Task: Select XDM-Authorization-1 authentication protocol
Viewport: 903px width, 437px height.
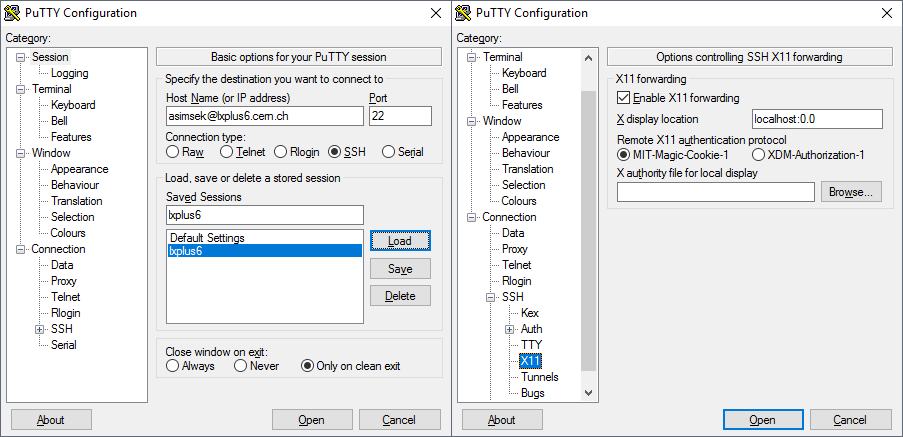Action: pyautogui.click(x=758, y=155)
